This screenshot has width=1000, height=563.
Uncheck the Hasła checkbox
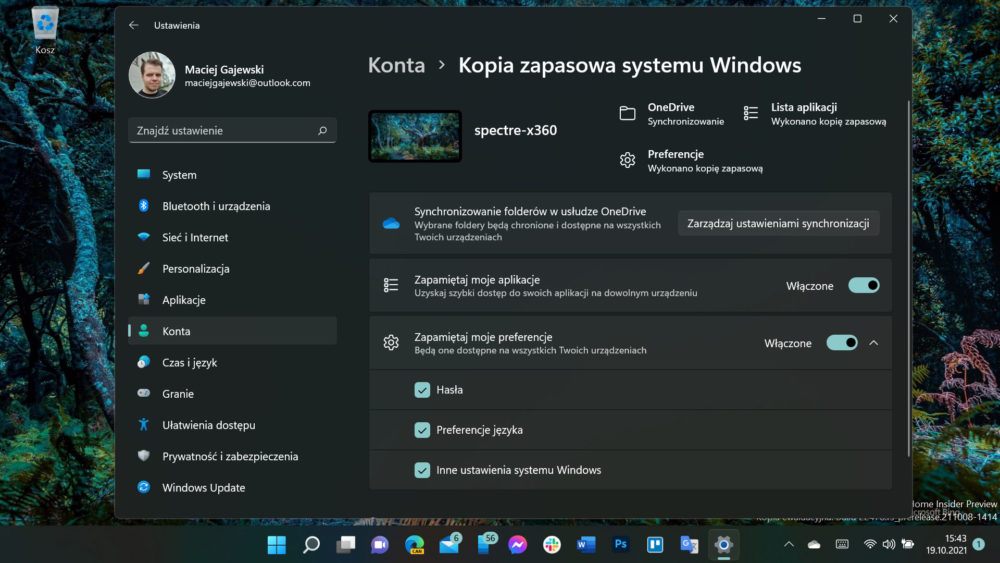[422, 390]
